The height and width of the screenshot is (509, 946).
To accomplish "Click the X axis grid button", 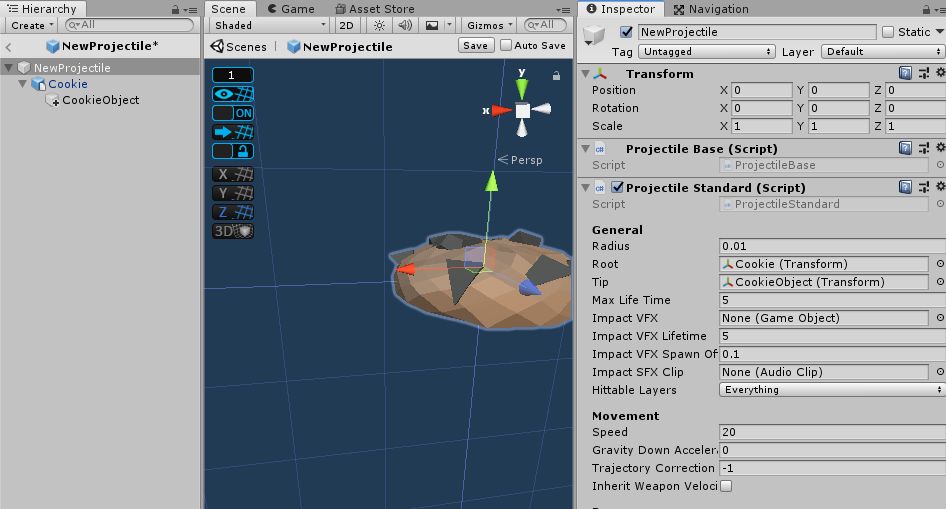I will pos(233,174).
